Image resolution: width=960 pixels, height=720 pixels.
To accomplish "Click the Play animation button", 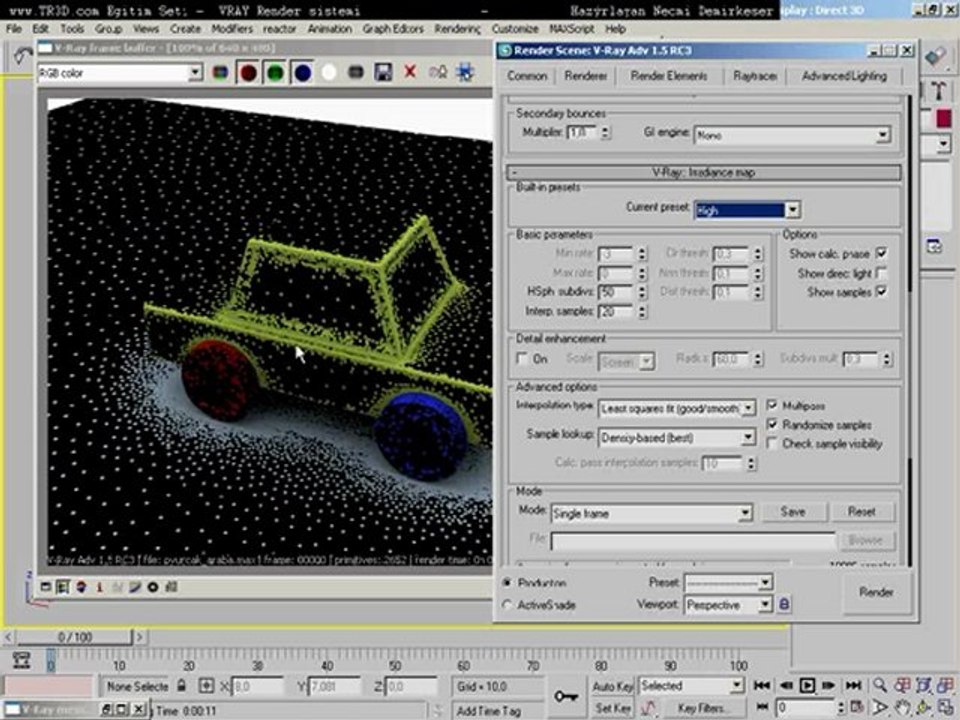I will pyautogui.click(x=808, y=685).
